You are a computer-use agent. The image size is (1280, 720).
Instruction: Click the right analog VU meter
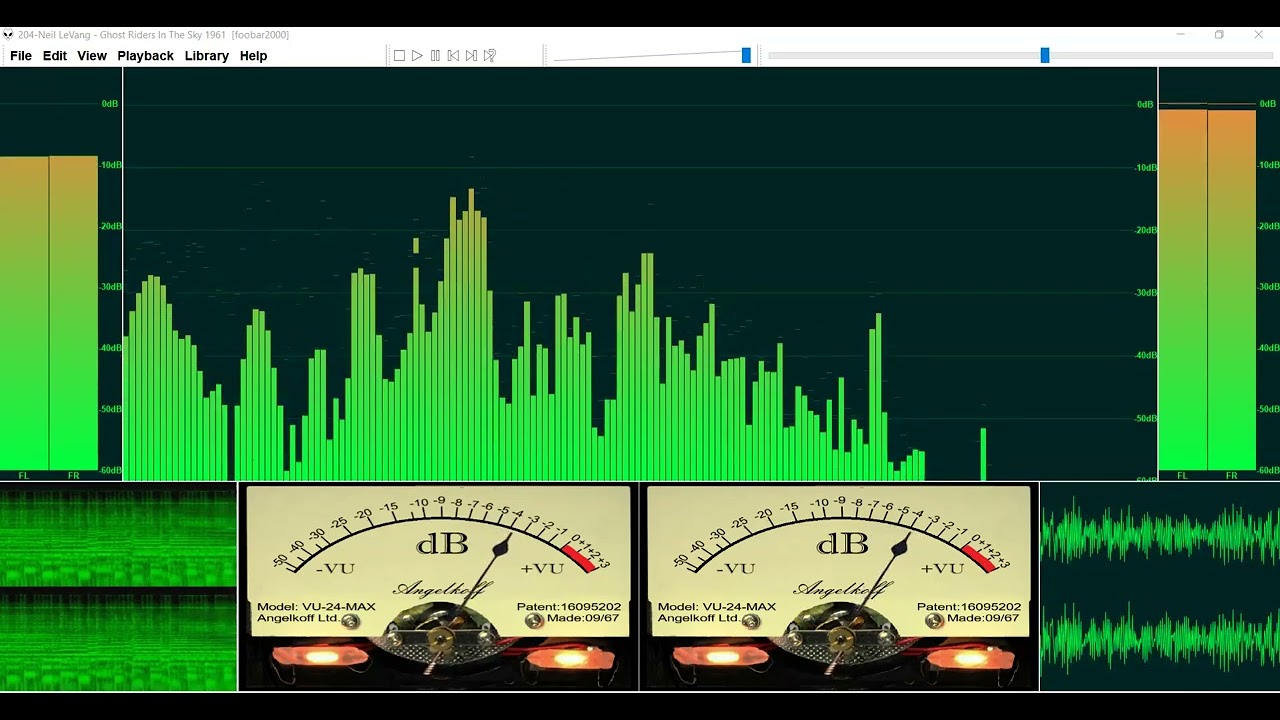(x=838, y=587)
